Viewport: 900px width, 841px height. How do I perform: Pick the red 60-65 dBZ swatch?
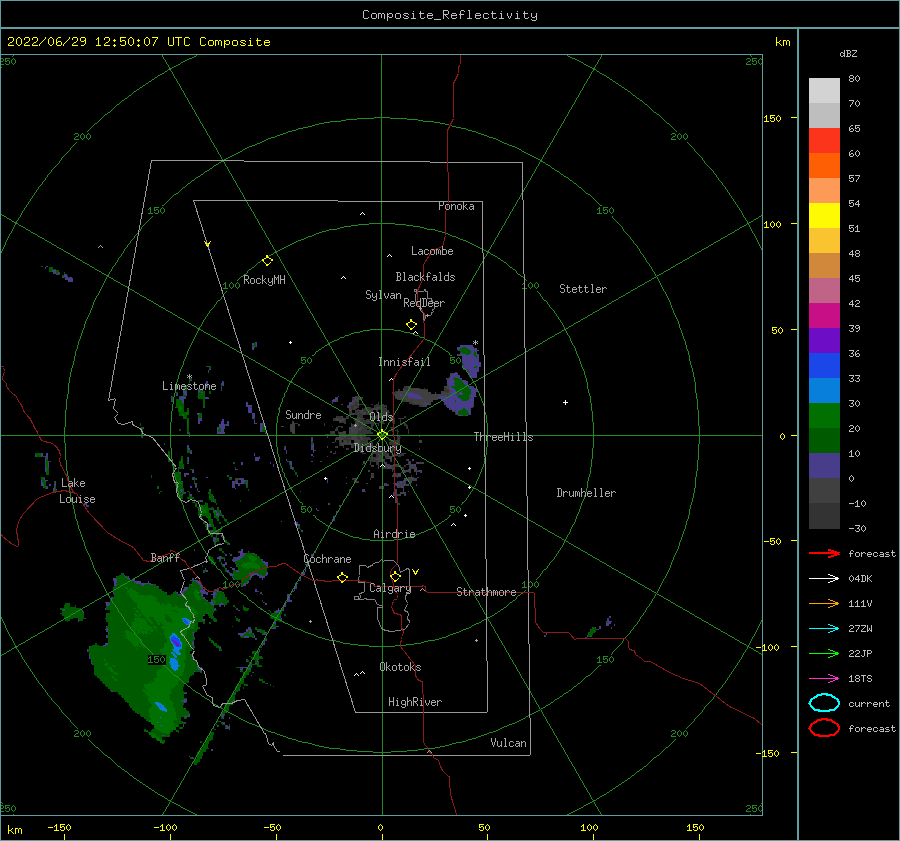(824, 140)
